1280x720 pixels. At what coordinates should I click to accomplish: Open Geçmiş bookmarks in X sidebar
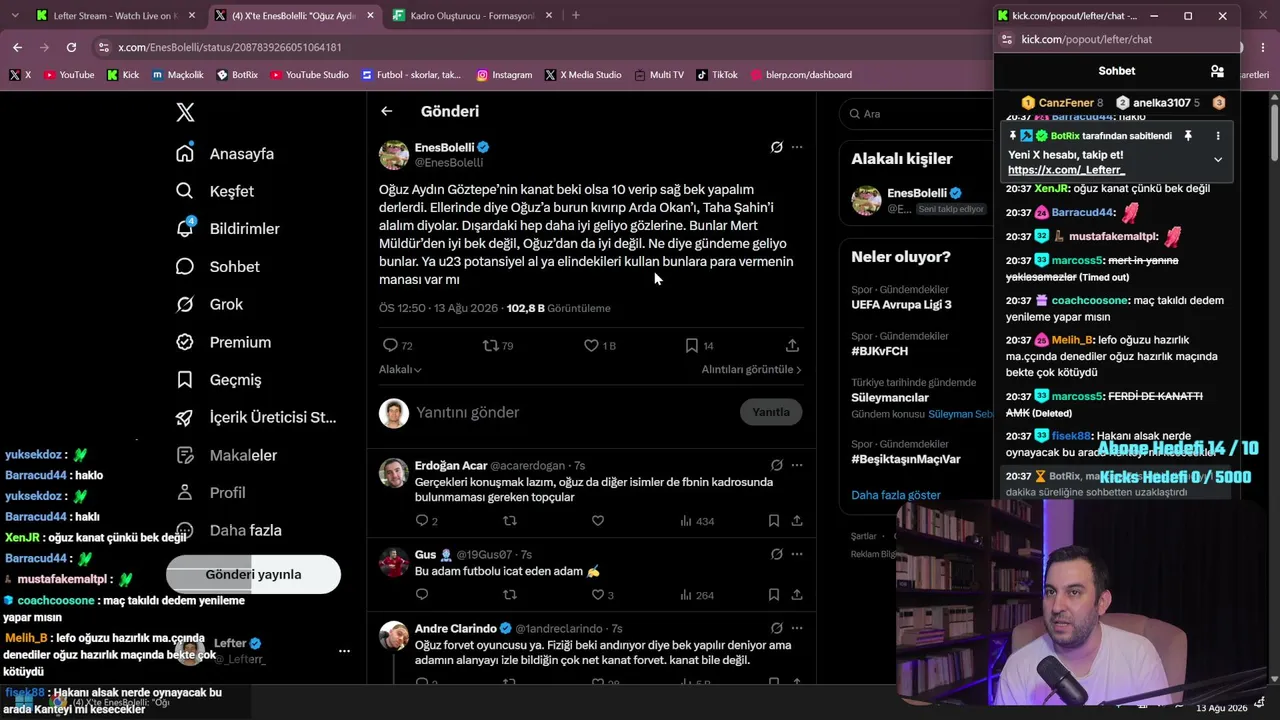point(218,380)
